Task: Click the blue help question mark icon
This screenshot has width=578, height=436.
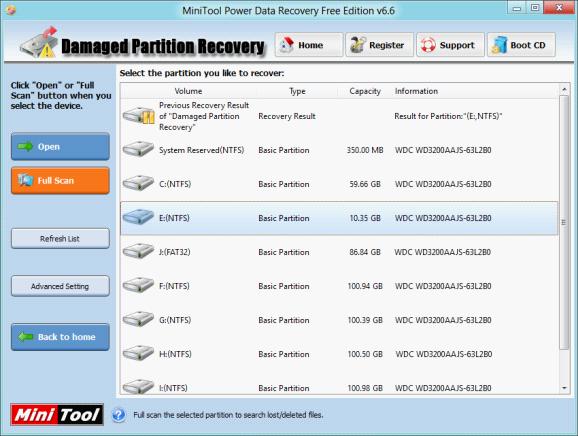Action: (118, 415)
